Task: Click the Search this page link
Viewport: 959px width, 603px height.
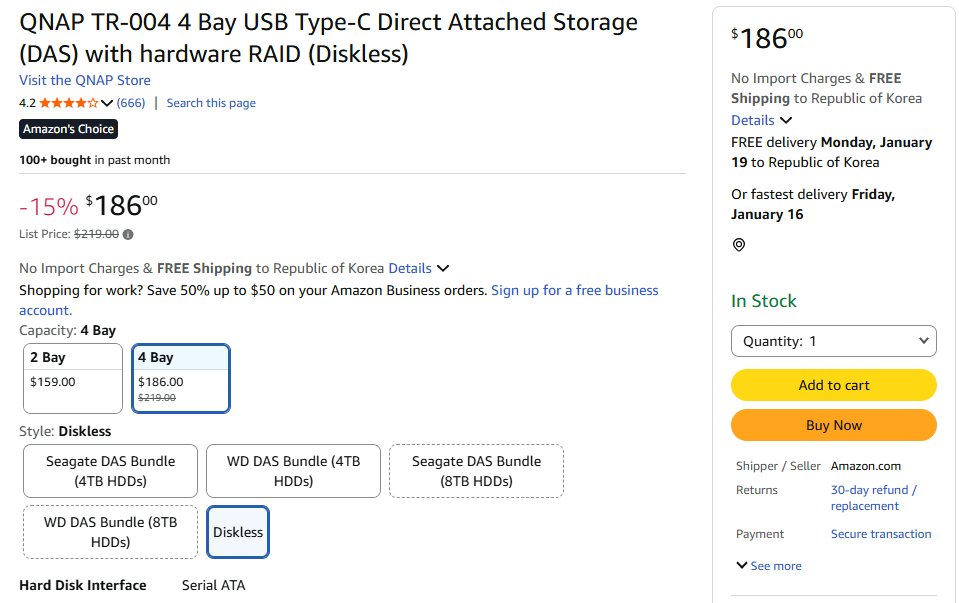Action: click(211, 103)
